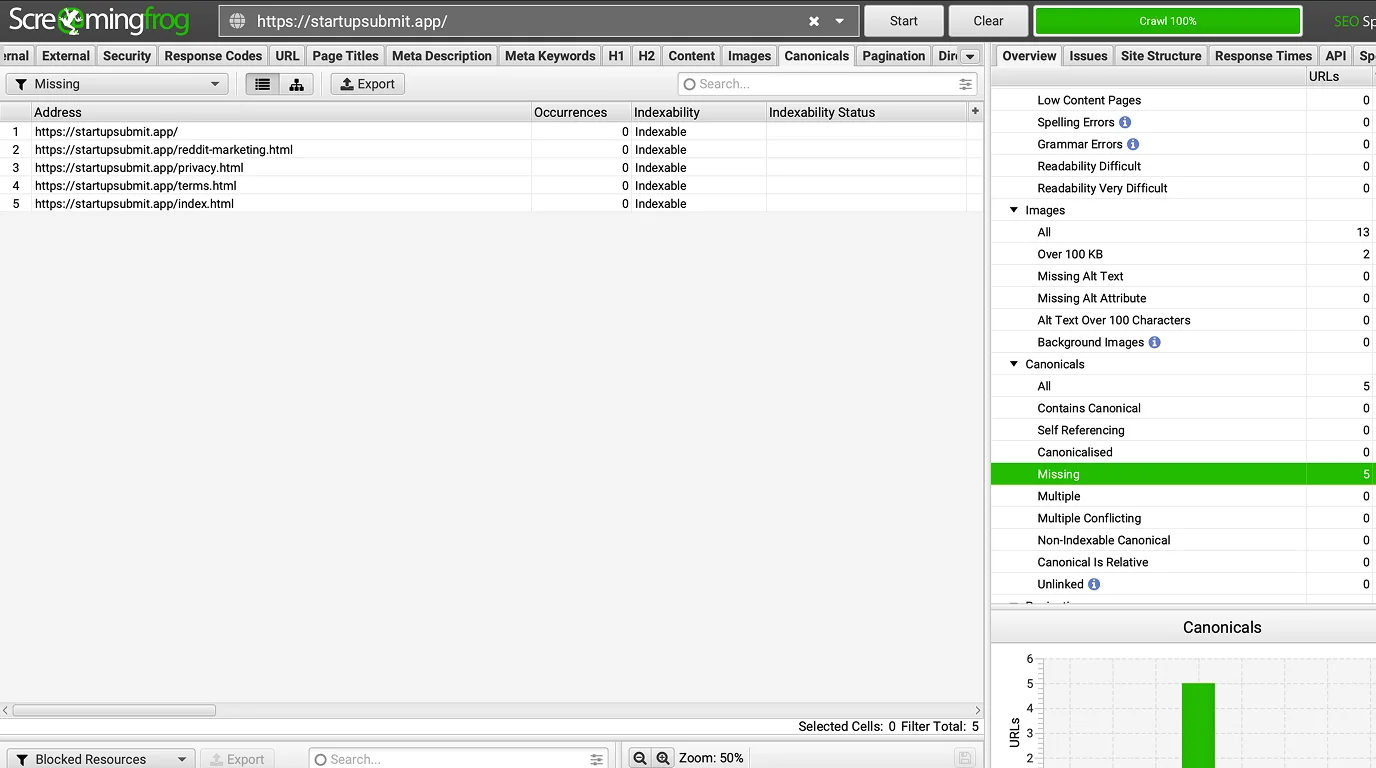Click the horizontal scrollbar thumb

[114, 710]
